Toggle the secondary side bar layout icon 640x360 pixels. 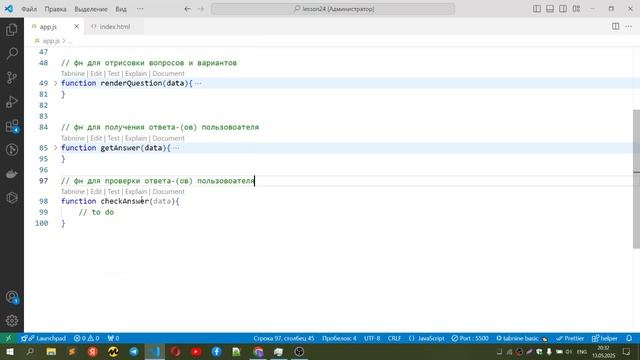563,9
